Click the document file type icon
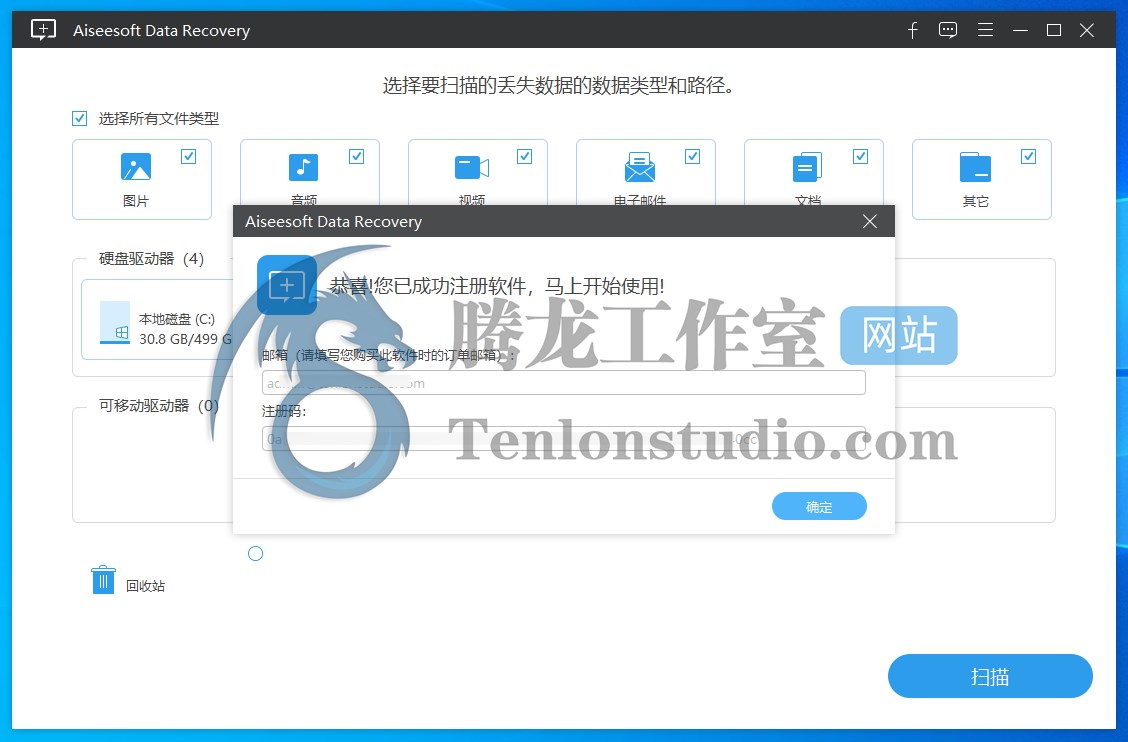 point(807,167)
